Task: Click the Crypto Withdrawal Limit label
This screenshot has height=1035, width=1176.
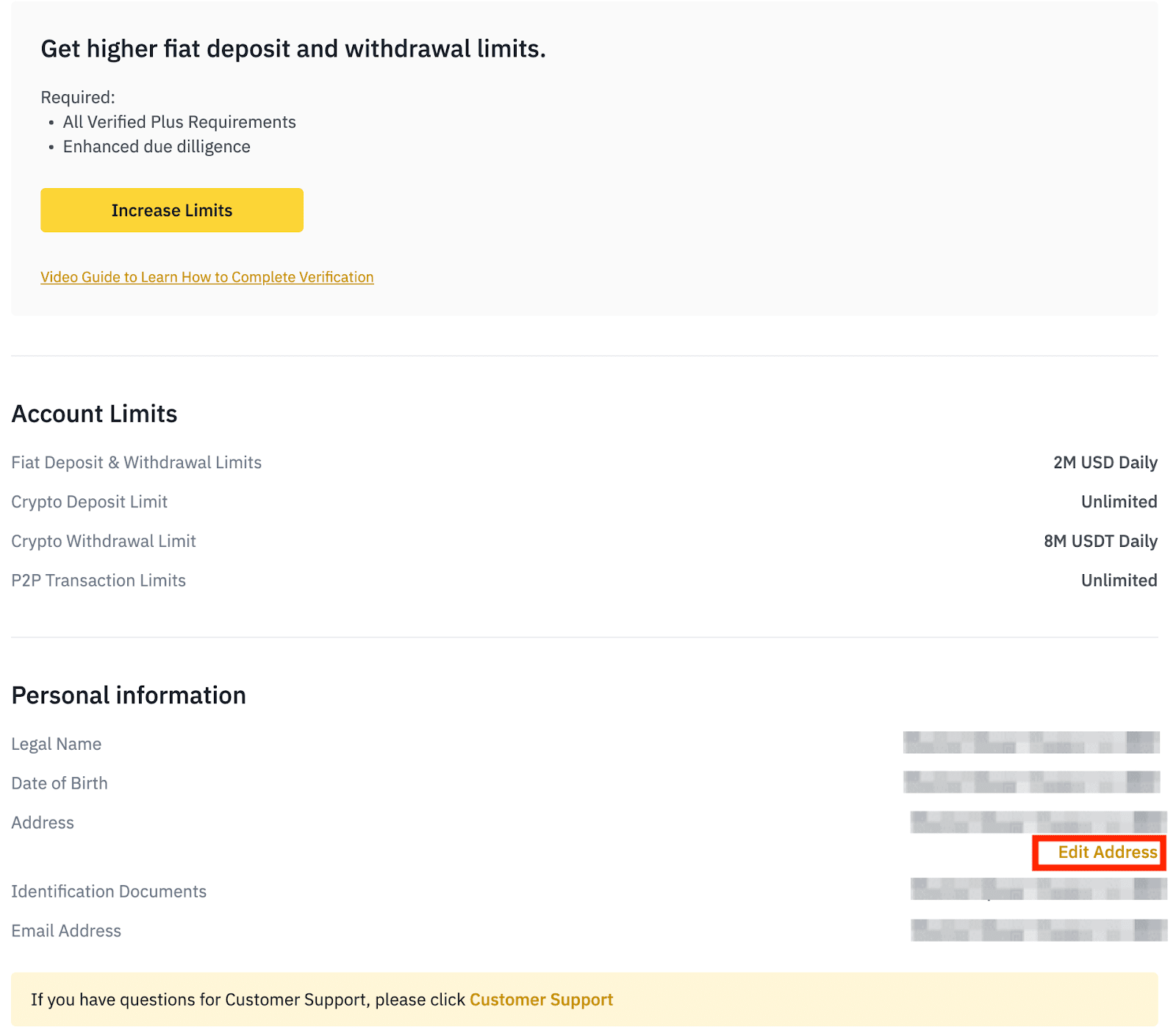Action: coord(104,541)
